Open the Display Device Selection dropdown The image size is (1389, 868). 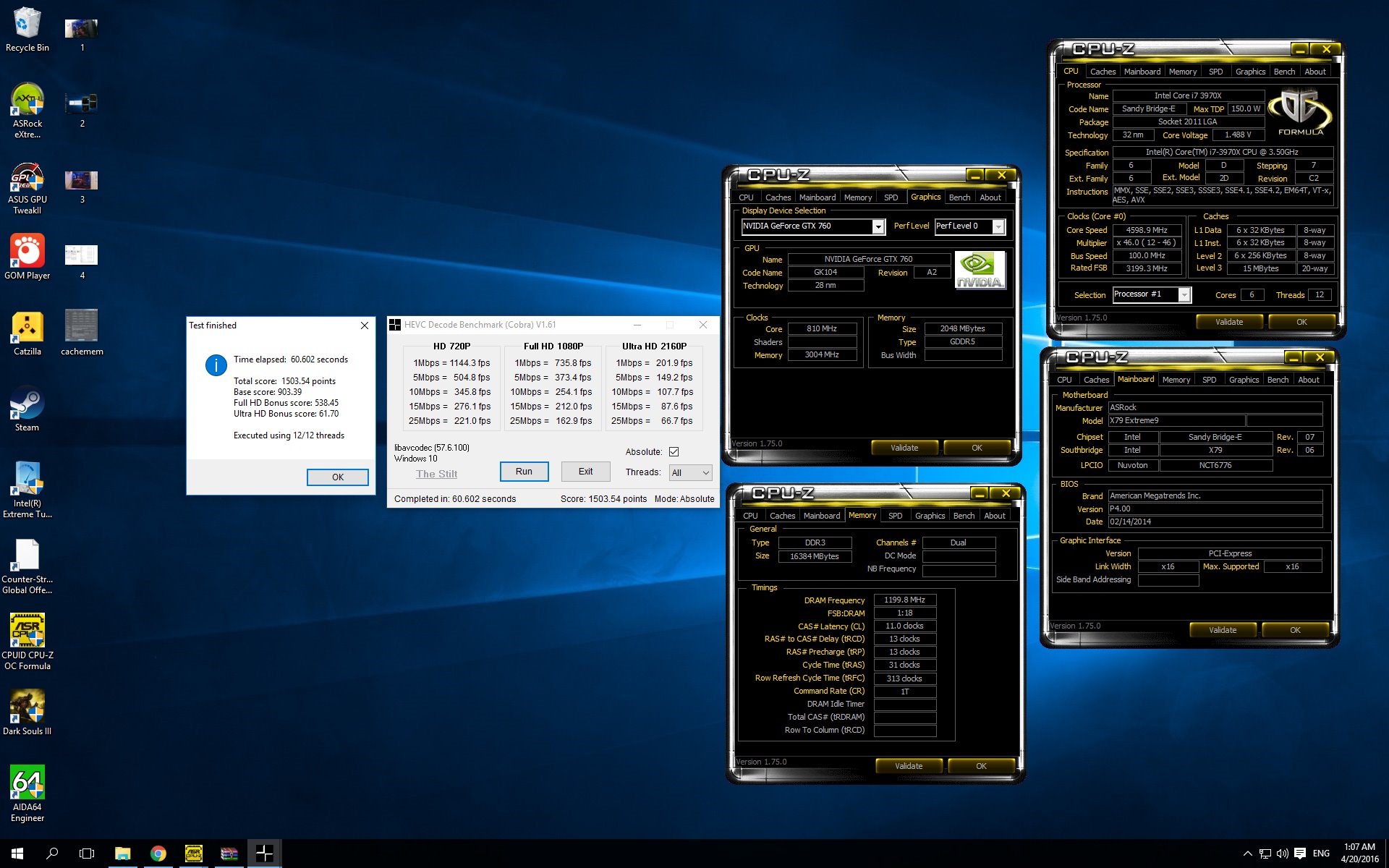(x=812, y=226)
